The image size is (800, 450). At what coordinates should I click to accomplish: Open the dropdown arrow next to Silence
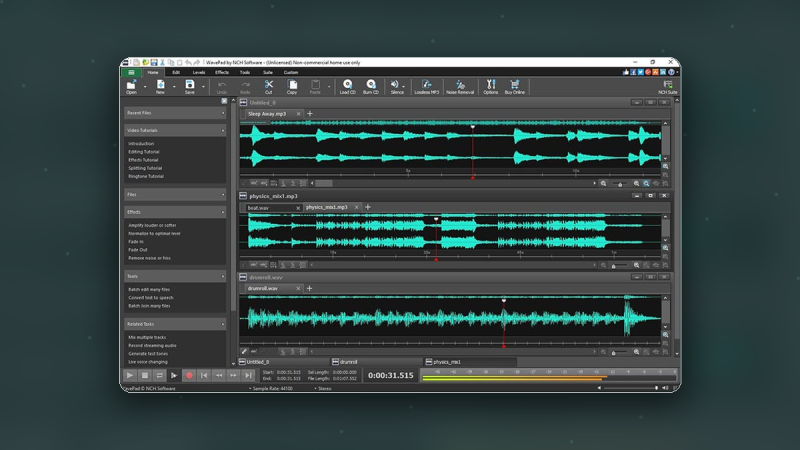tap(403, 87)
